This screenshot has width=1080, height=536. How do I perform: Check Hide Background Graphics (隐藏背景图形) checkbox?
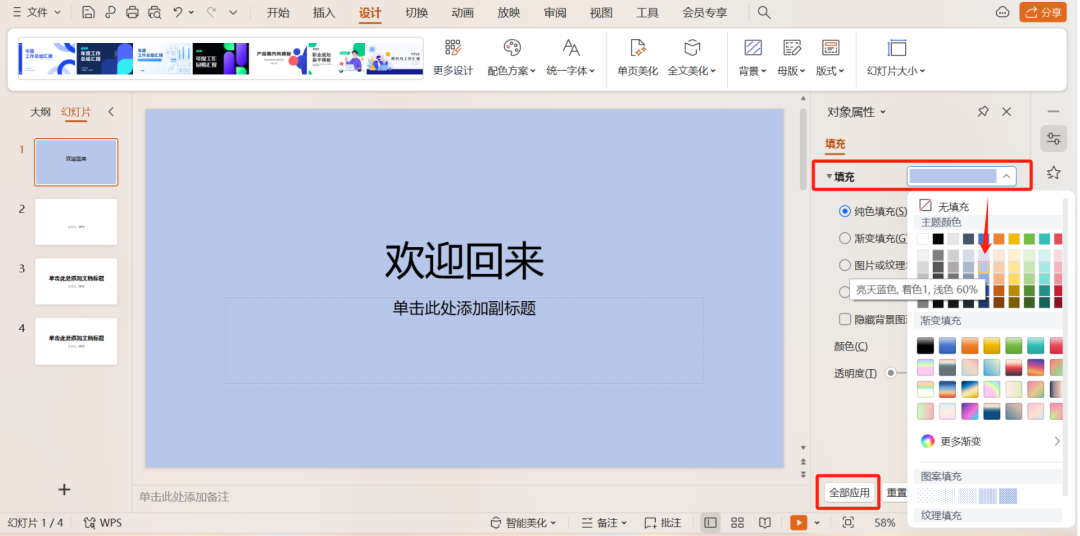(x=844, y=319)
